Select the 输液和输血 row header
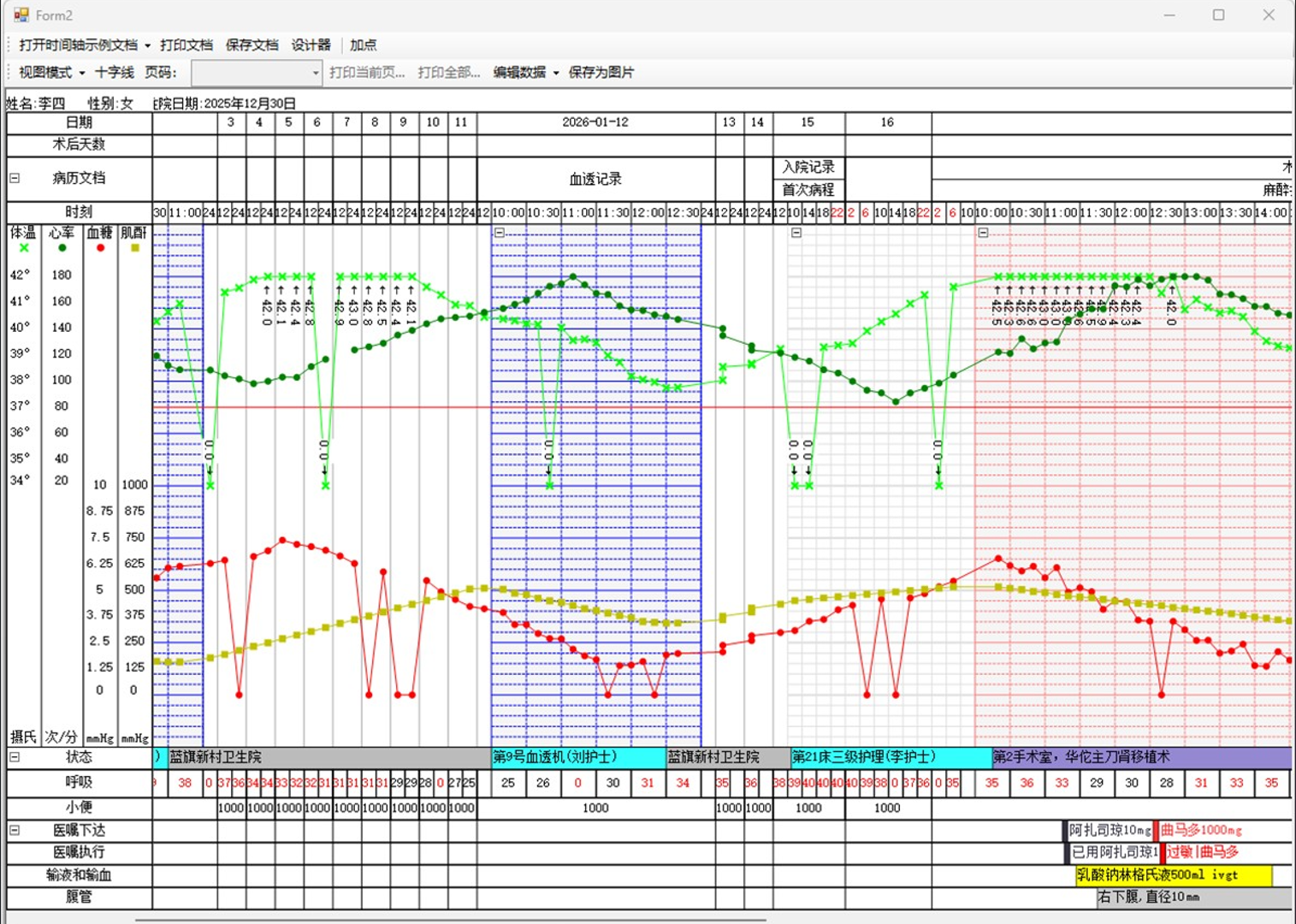 80,875
